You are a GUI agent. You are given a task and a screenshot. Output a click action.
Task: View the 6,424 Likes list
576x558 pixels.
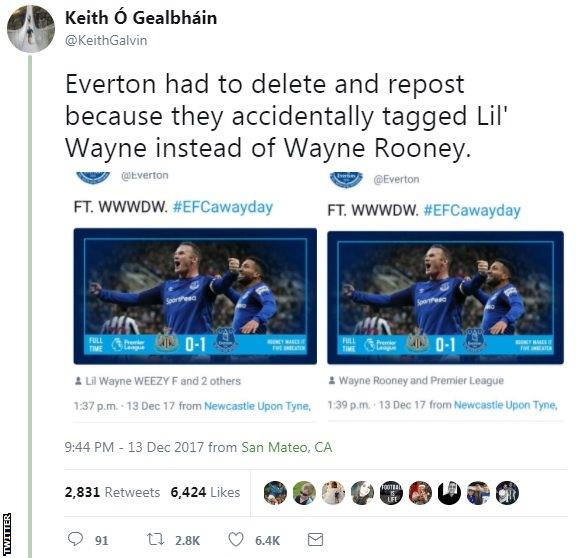pos(205,492)
